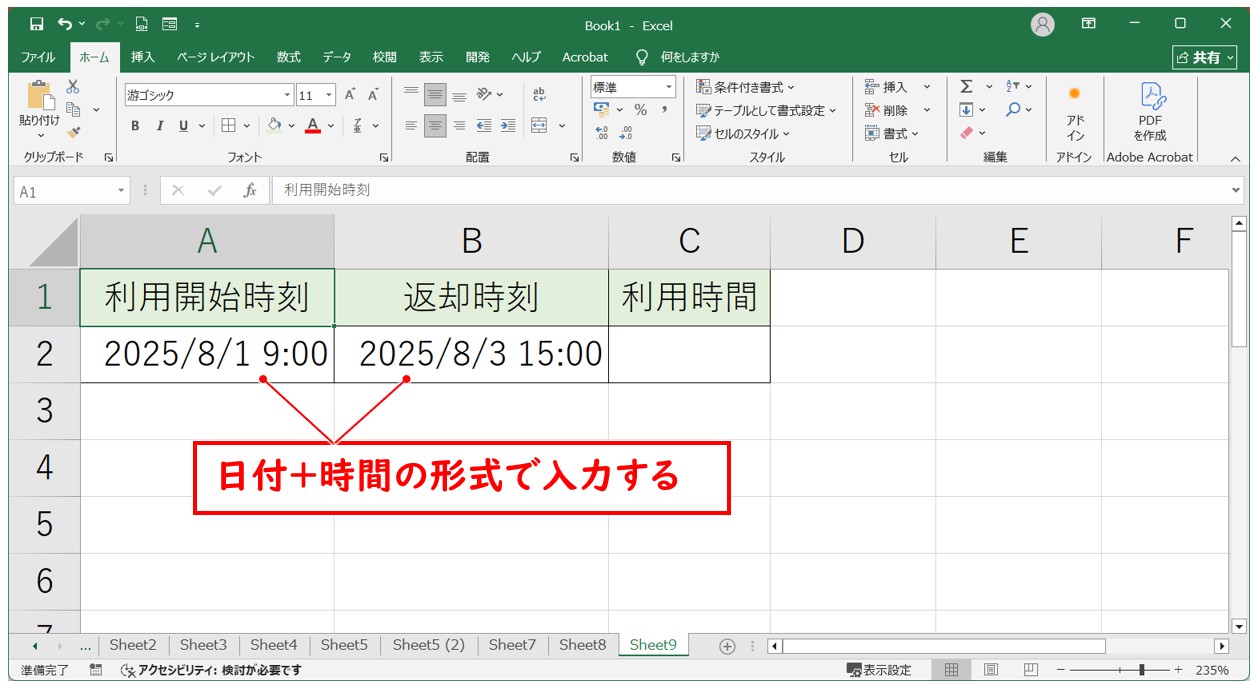1257x688 pixels.
Task: Open 表示設定 (Display Settings) in status bar
Action: point(879,670)
